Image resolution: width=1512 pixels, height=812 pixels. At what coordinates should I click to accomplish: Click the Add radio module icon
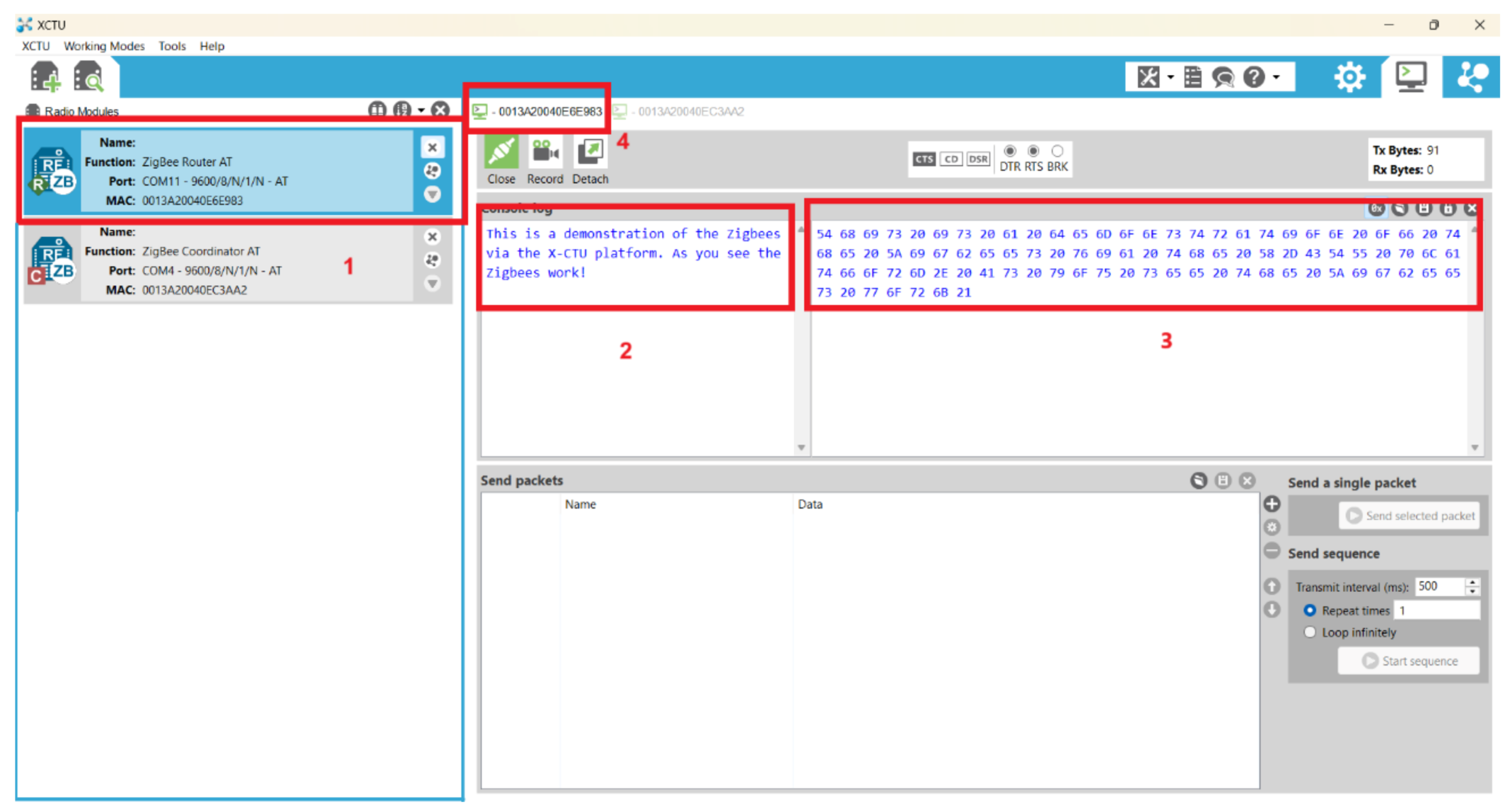pos(45,77)
